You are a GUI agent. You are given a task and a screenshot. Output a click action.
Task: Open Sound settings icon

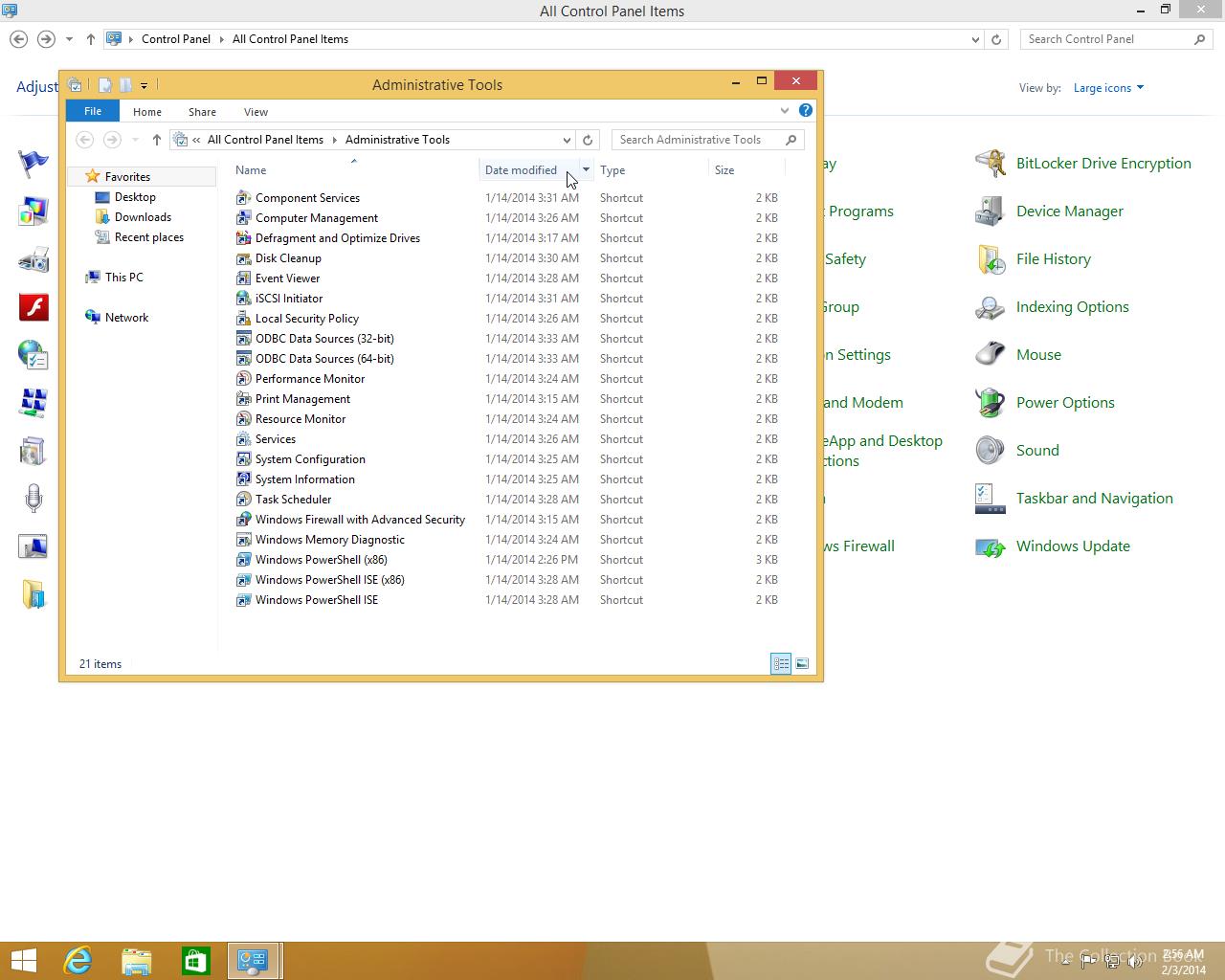(x=991, y=451)
